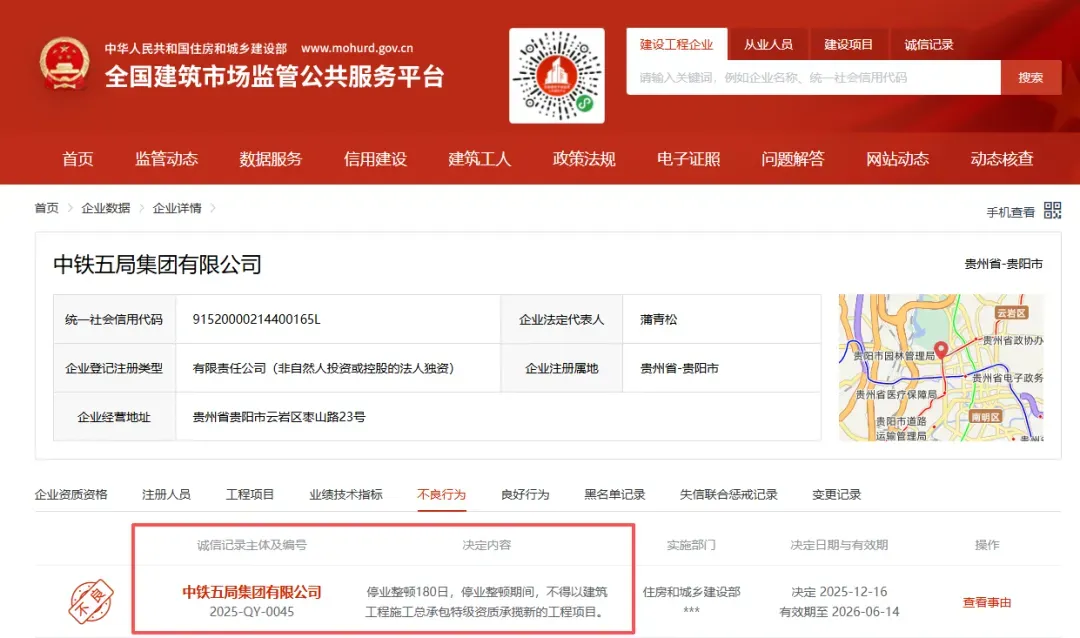The width and height of the screenshot is (1080, 638).
Task: Select the 诚信记录 search tab
Action: [x=928, y=44]
